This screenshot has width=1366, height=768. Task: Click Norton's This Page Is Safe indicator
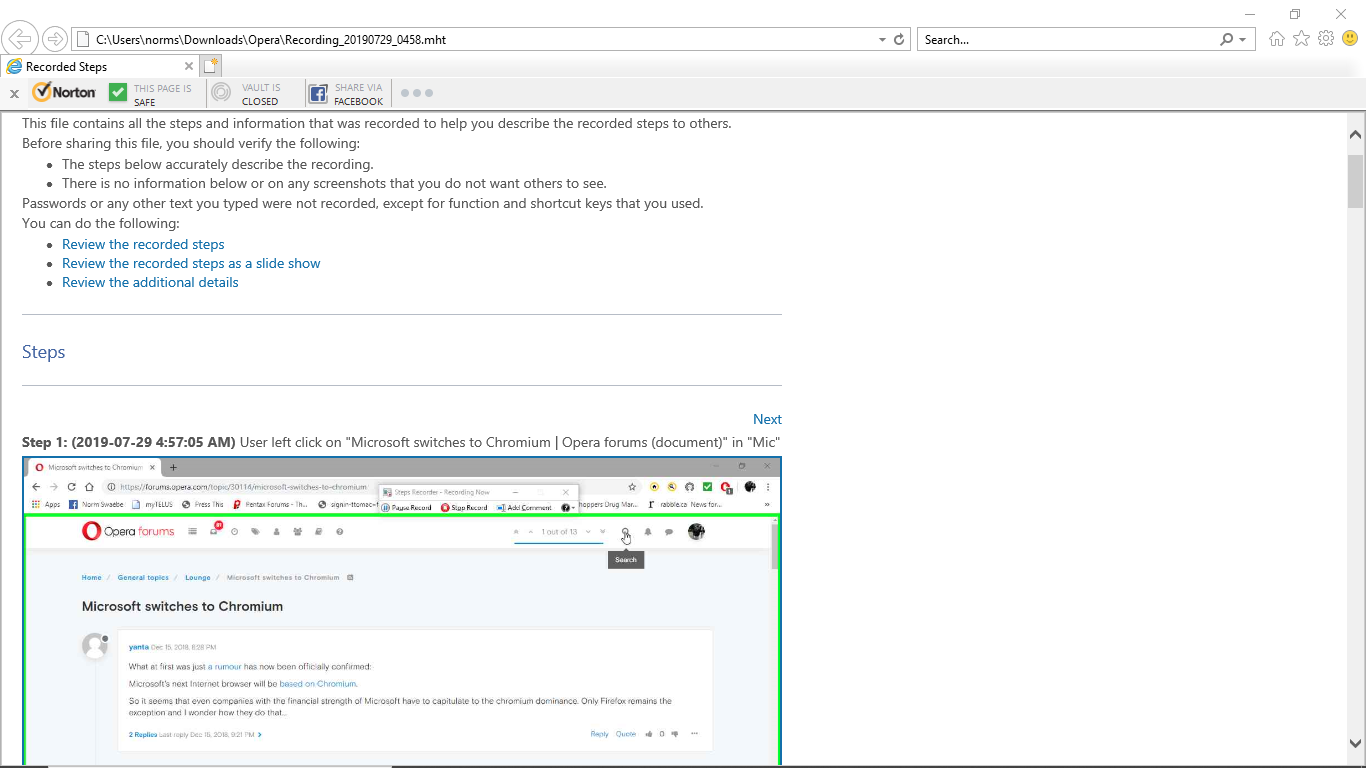(x=151, y=94)
